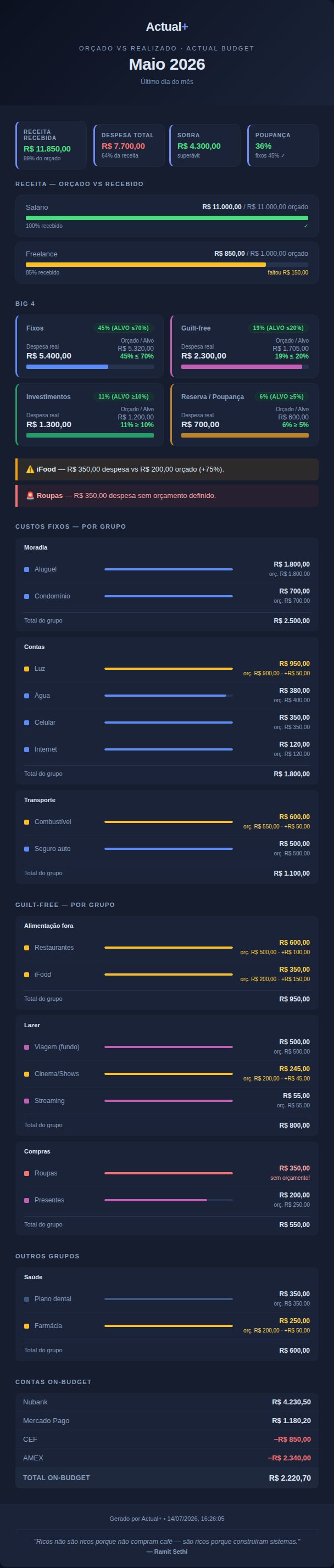Open the Despesa Total summary card

tap(129, 145)
